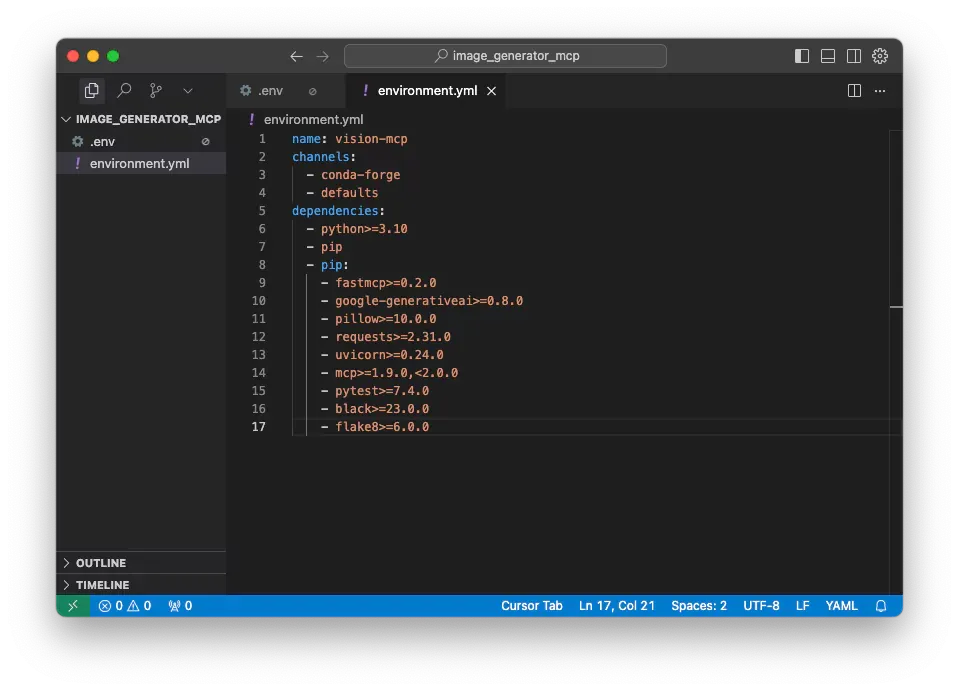Screen dimensions: 959x691
Task: Click the ignored badge beside .env in explorer
Action: (x=206, y=141)
